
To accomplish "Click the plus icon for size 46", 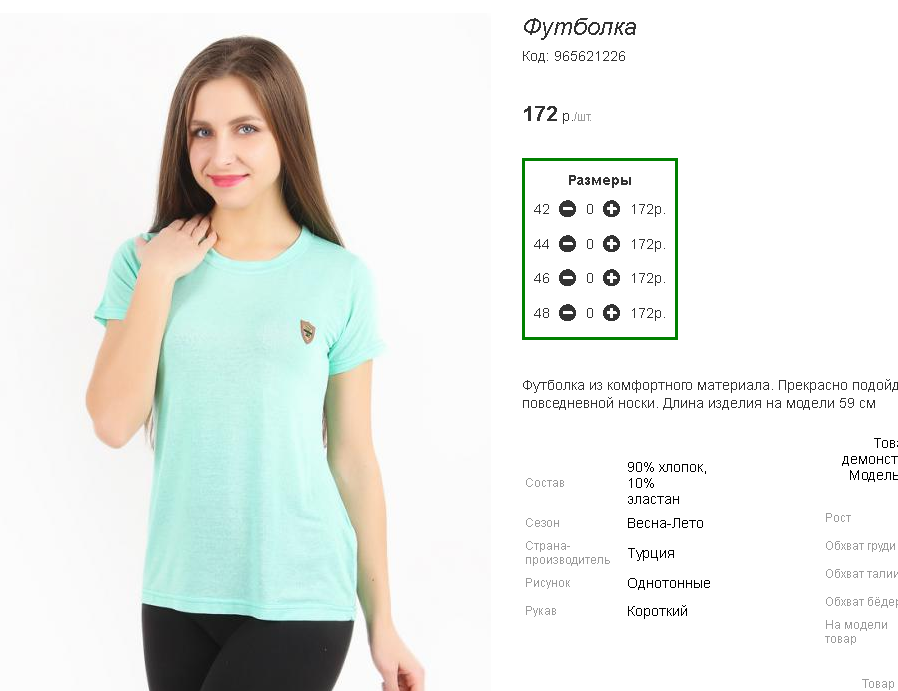I will click(611, 278).
